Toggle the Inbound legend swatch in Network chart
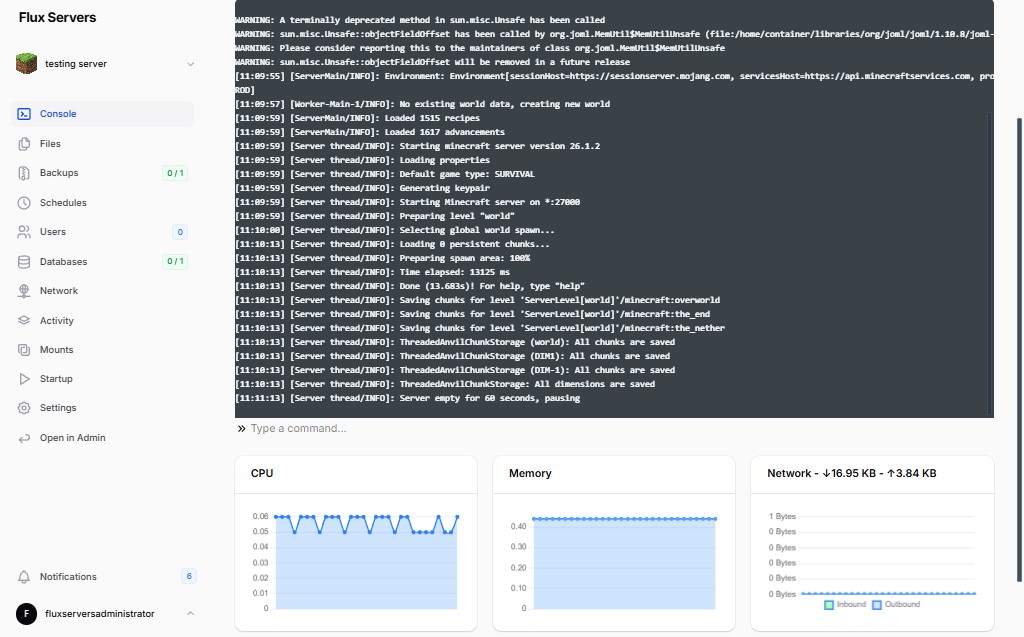1024x637 pixels. point(829,604)
